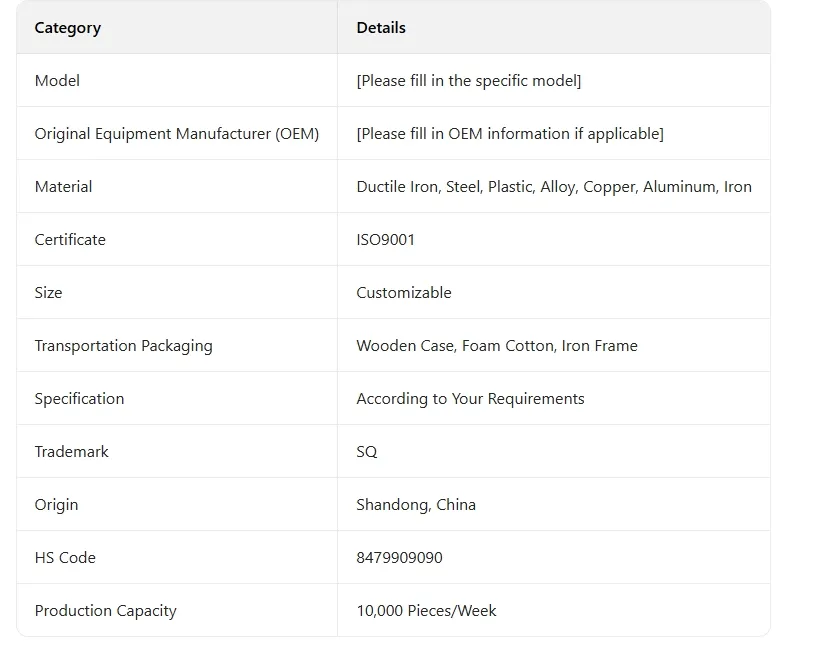Click the Production Capacity label
This screenshot has width=829, height=649.
105,611
